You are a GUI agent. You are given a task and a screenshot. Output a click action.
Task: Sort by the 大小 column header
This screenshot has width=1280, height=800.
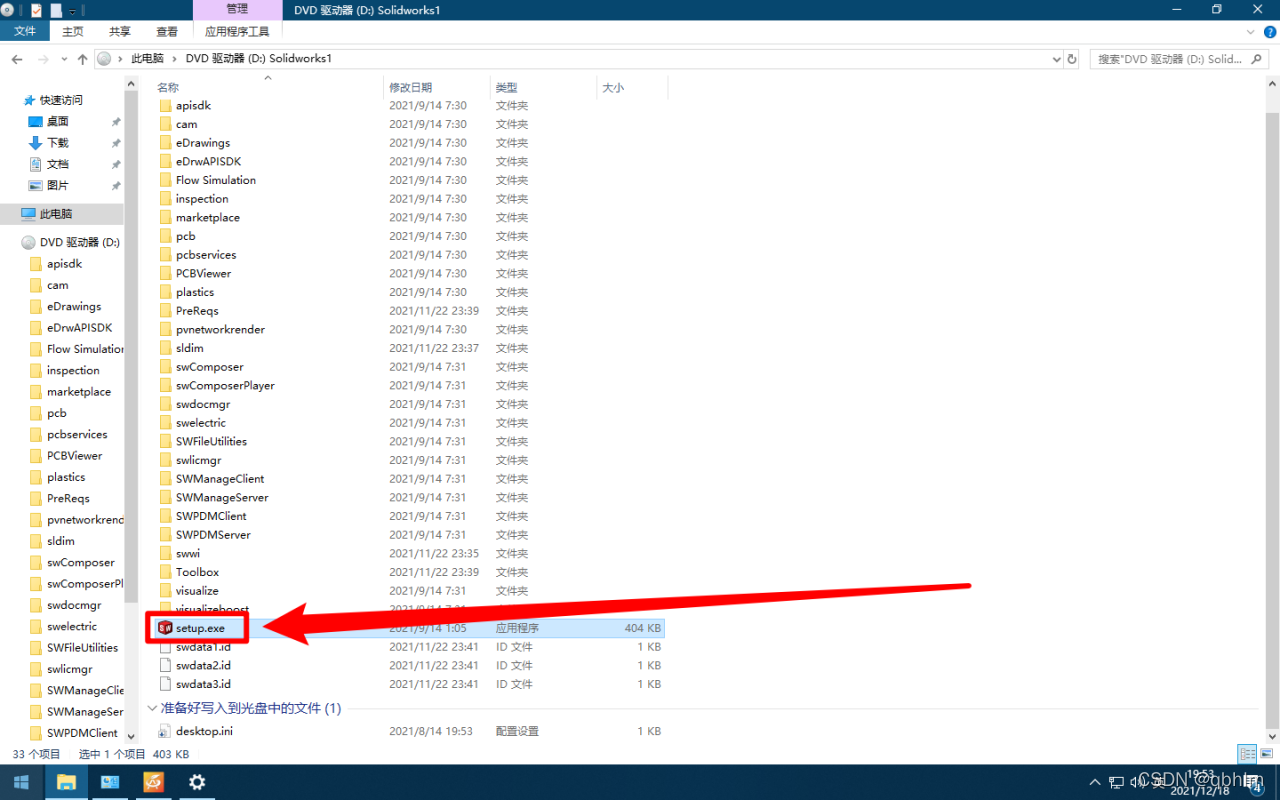[613, 88]
